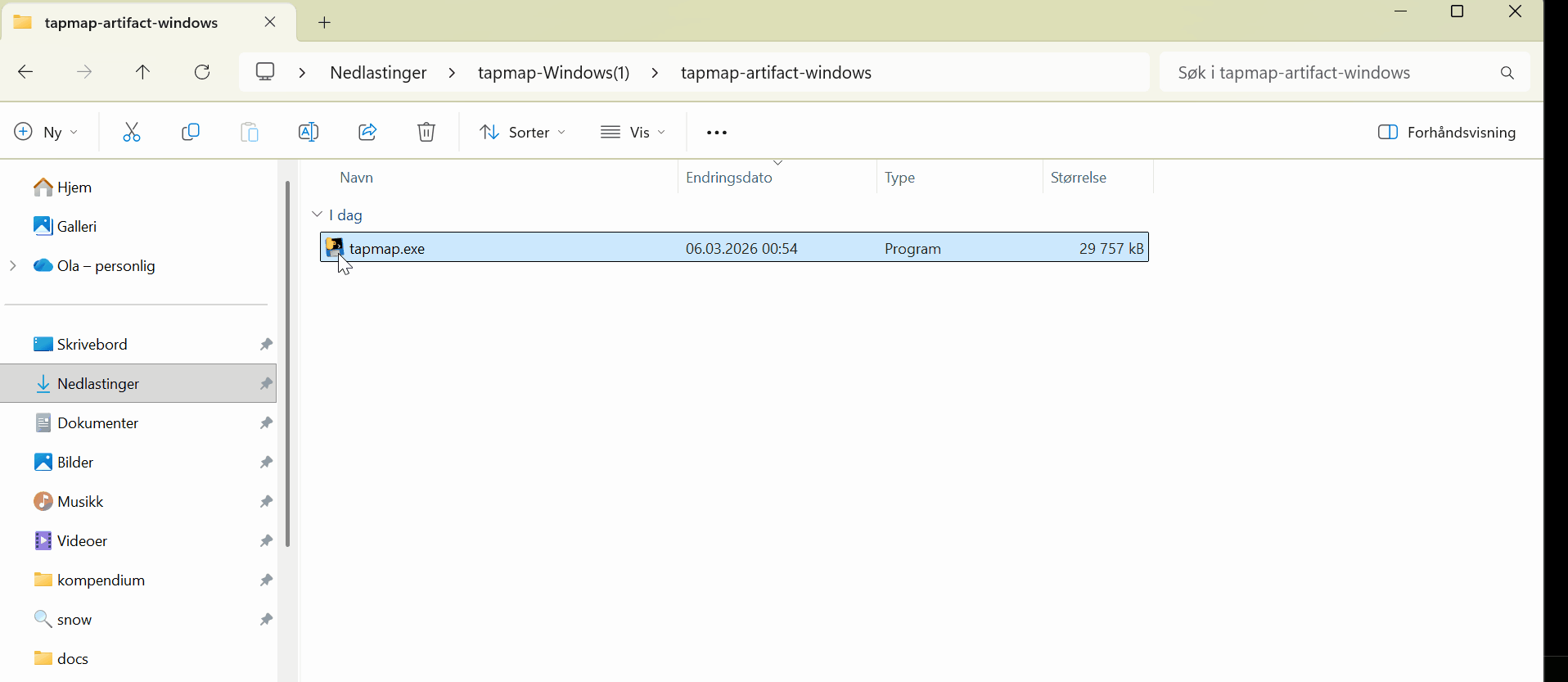Viewport: 1568px width, 682px height.
Task: Unpin Skrivebord using its pin icon
Action: [266, 344]
